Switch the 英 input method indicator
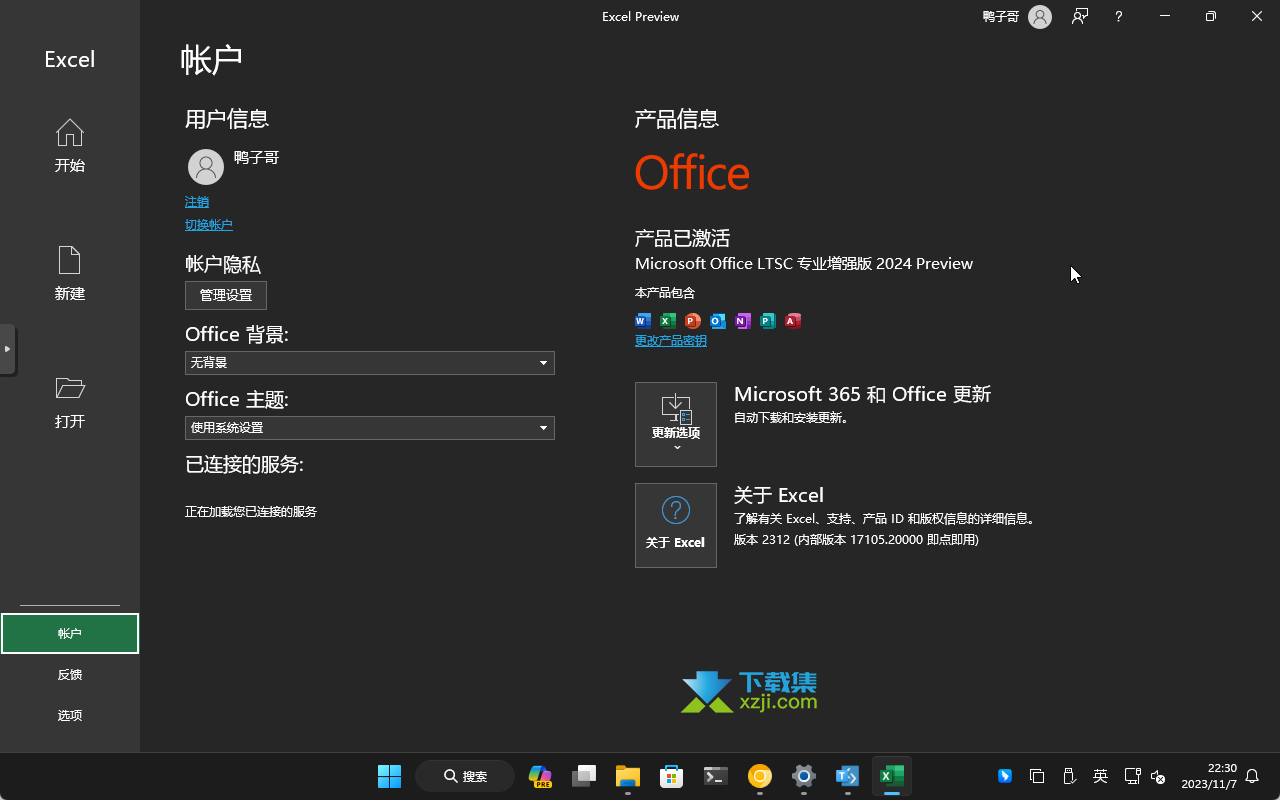1280x800 pixels. pos(1101,776)
